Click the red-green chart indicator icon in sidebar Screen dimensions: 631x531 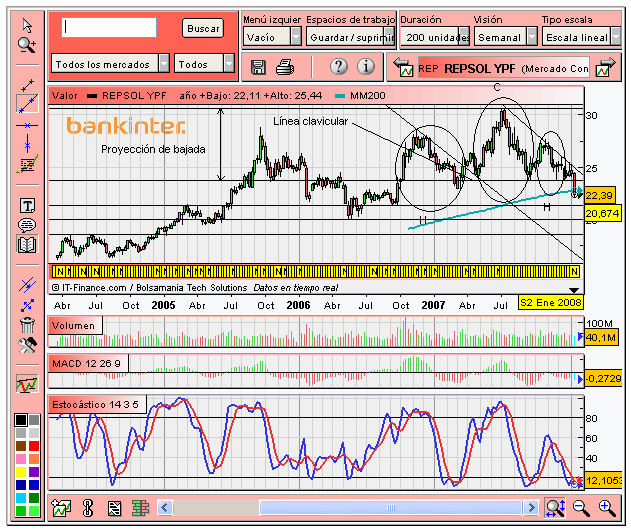pos(27,384)
